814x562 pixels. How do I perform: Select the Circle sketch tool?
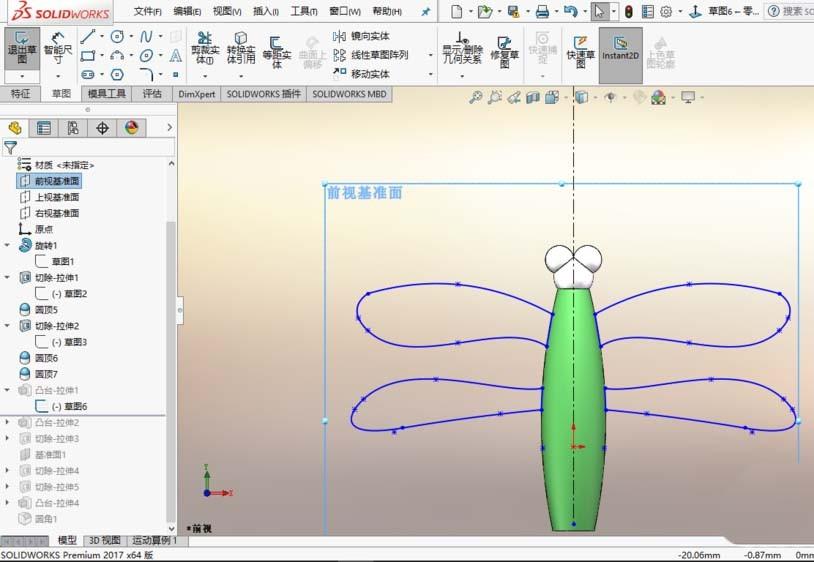117,36
